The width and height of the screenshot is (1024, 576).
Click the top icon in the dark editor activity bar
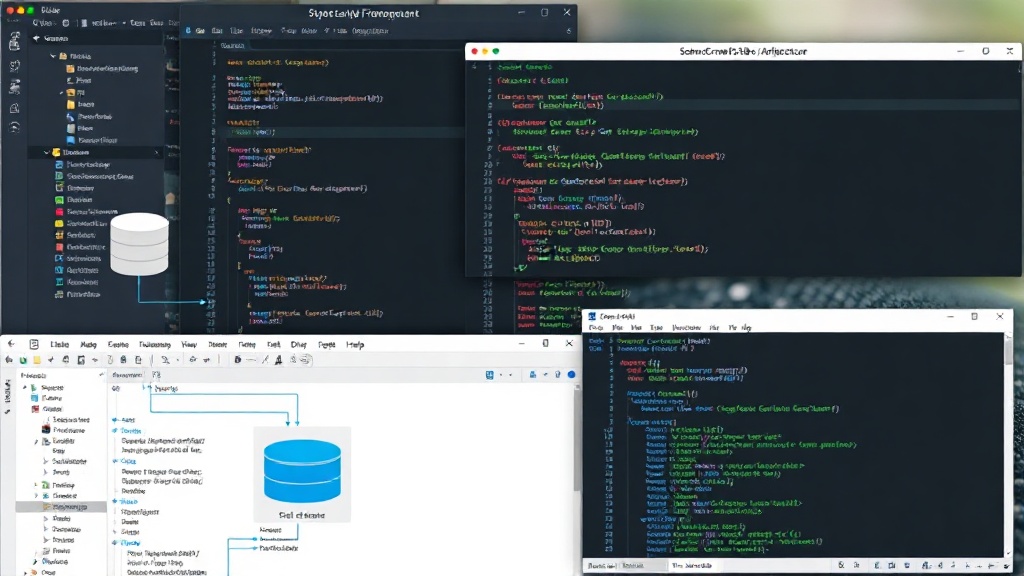[14, 41]
